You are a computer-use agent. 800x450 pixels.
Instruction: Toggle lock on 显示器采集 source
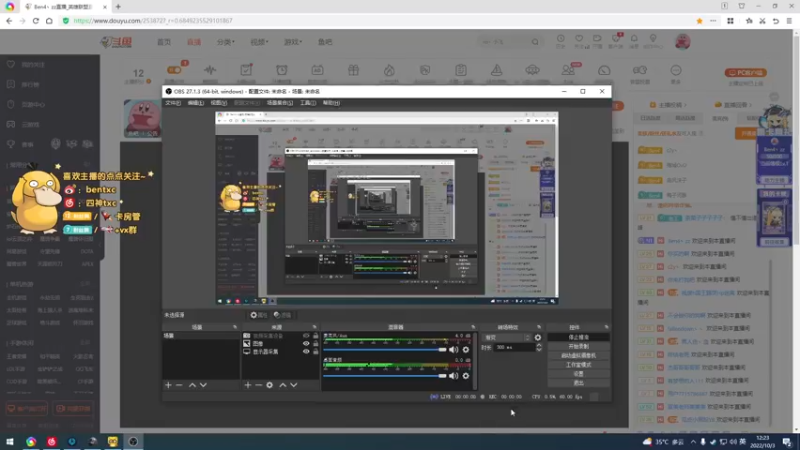[315, 352]
